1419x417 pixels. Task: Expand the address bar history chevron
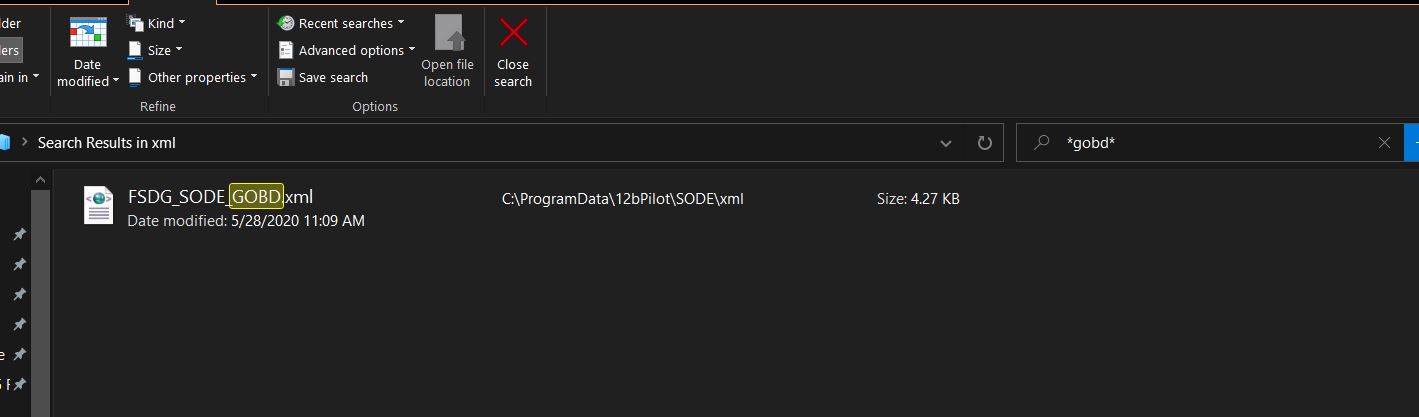tap(946, 143)
